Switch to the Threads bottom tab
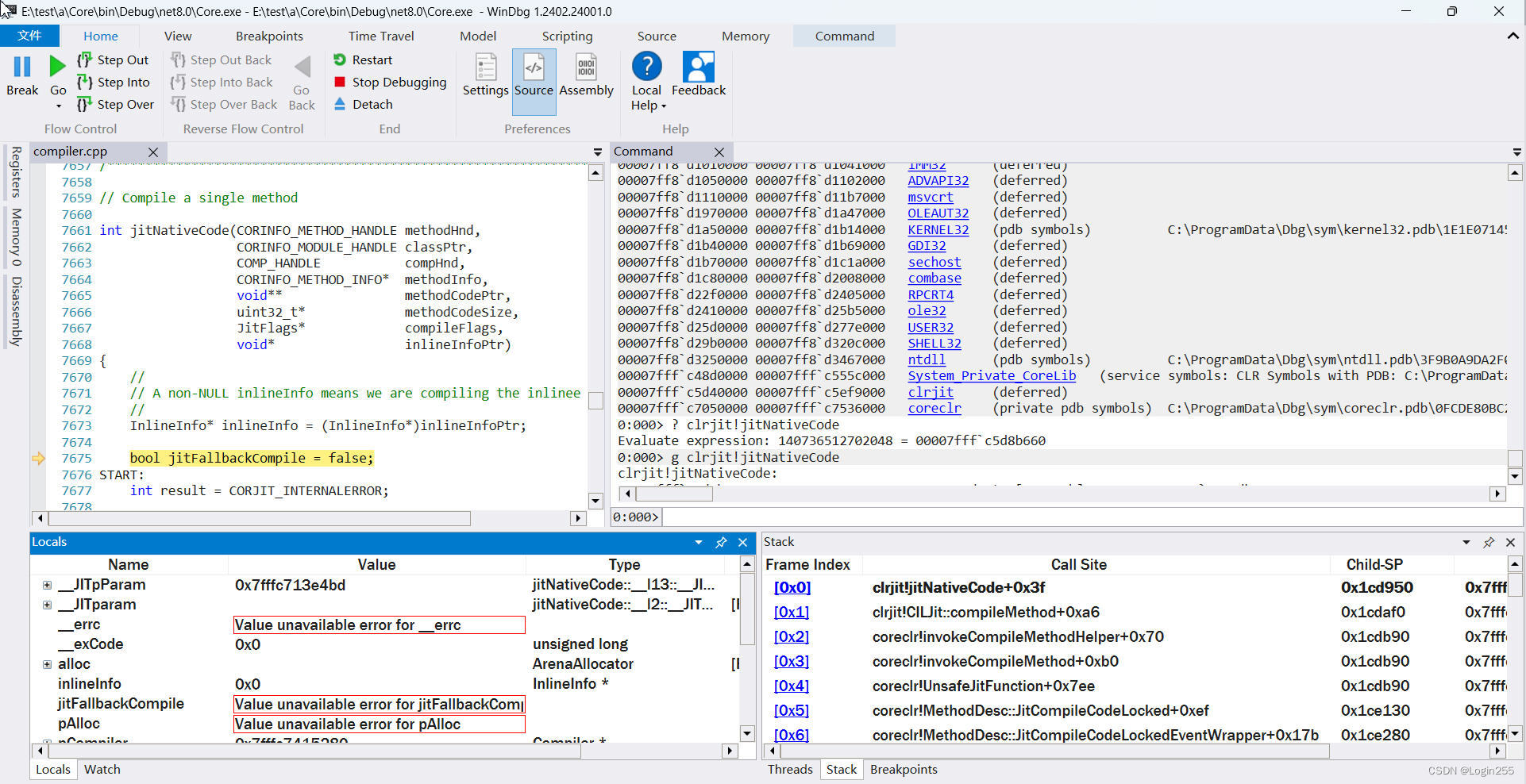This screenshot has width=1526, height=784. tap(790, 769)
